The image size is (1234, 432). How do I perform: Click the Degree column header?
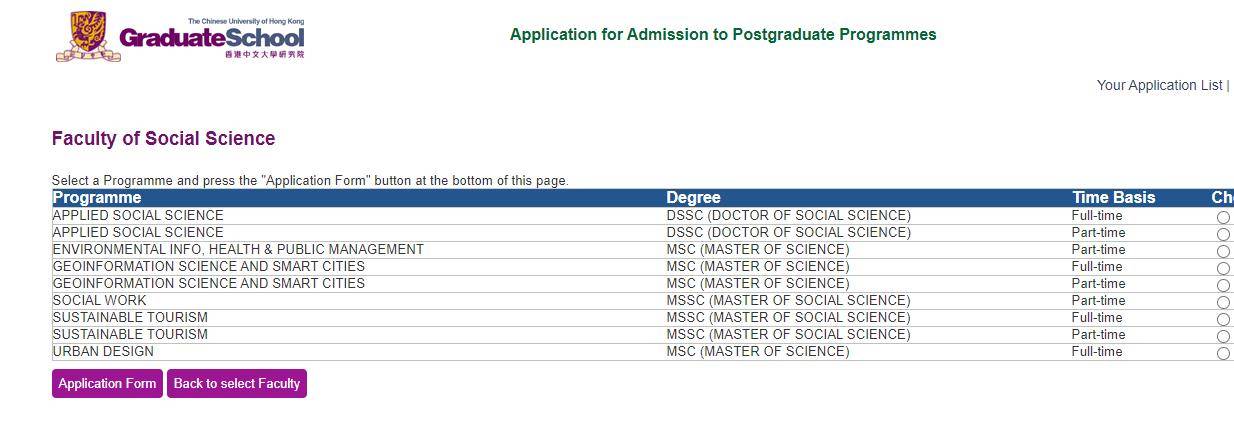point(693,197)
